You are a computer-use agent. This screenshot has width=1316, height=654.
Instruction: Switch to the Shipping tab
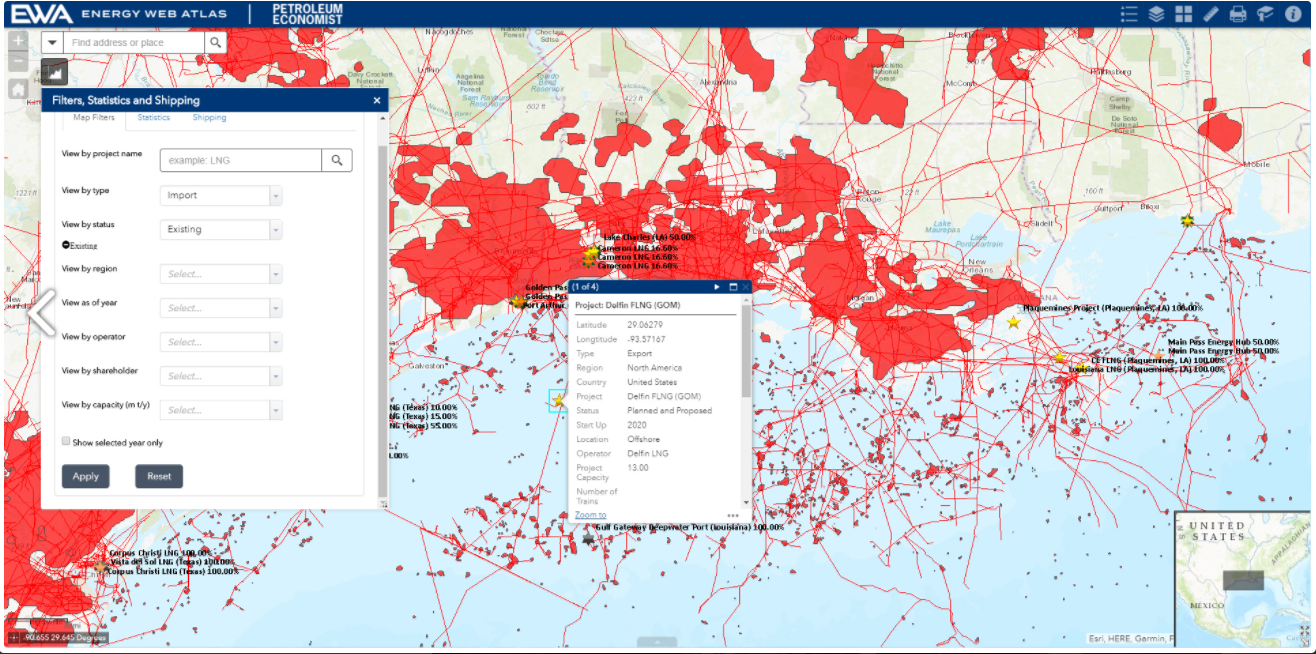(209, 118)
